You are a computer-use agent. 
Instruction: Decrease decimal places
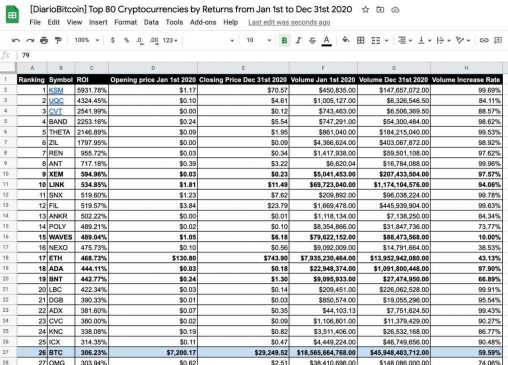coord(140,41)
